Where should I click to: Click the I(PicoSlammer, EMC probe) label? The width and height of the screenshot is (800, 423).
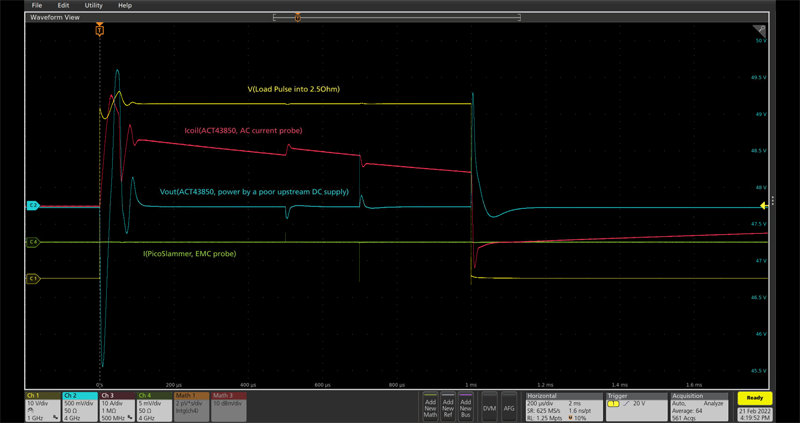click(x=190, y=253)
